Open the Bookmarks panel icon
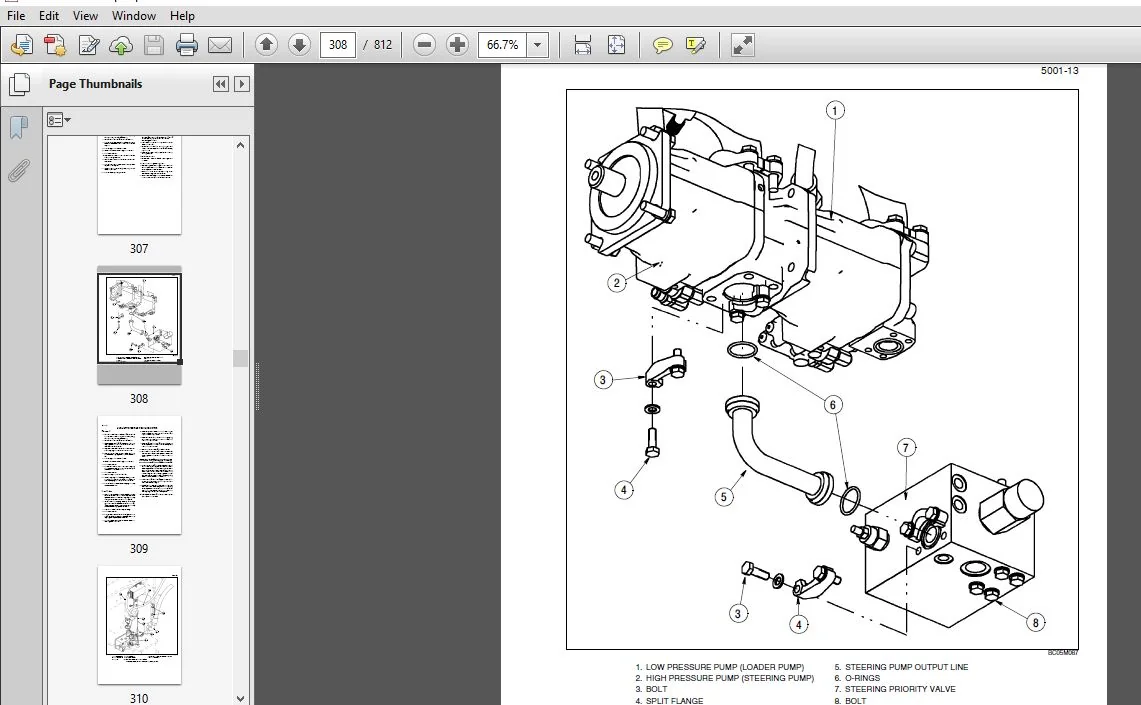This screenshot has width=1141, height=705. click(19, 127)
